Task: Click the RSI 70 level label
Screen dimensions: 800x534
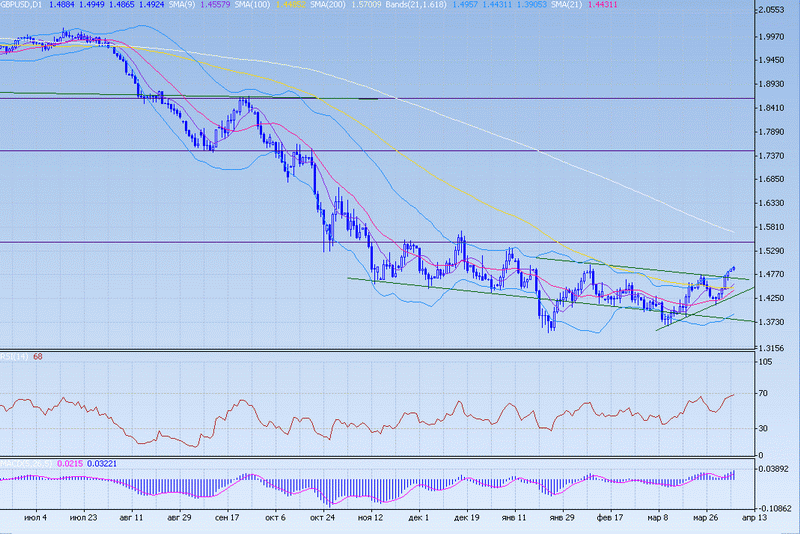Action: click(x=763, y=394)
